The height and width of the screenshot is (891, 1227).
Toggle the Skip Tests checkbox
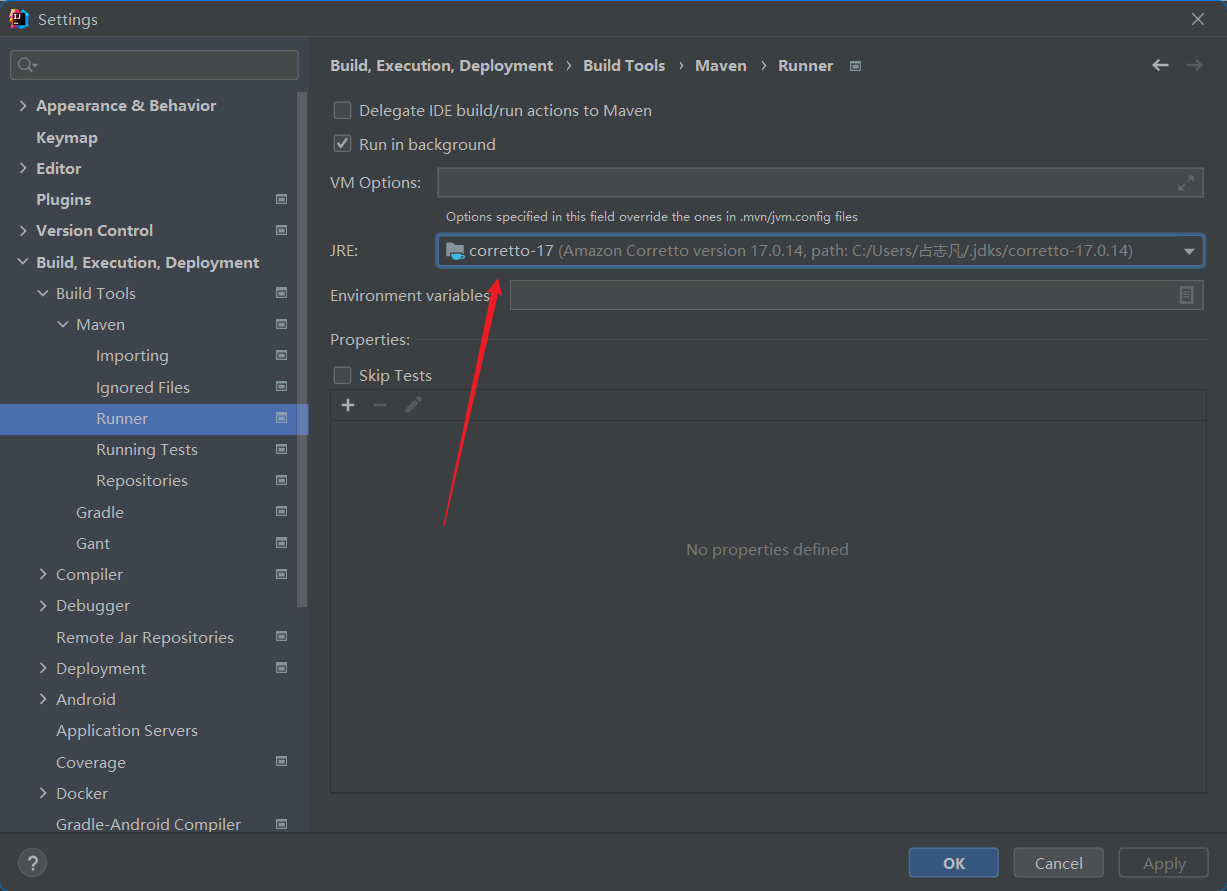click(343, 375)
